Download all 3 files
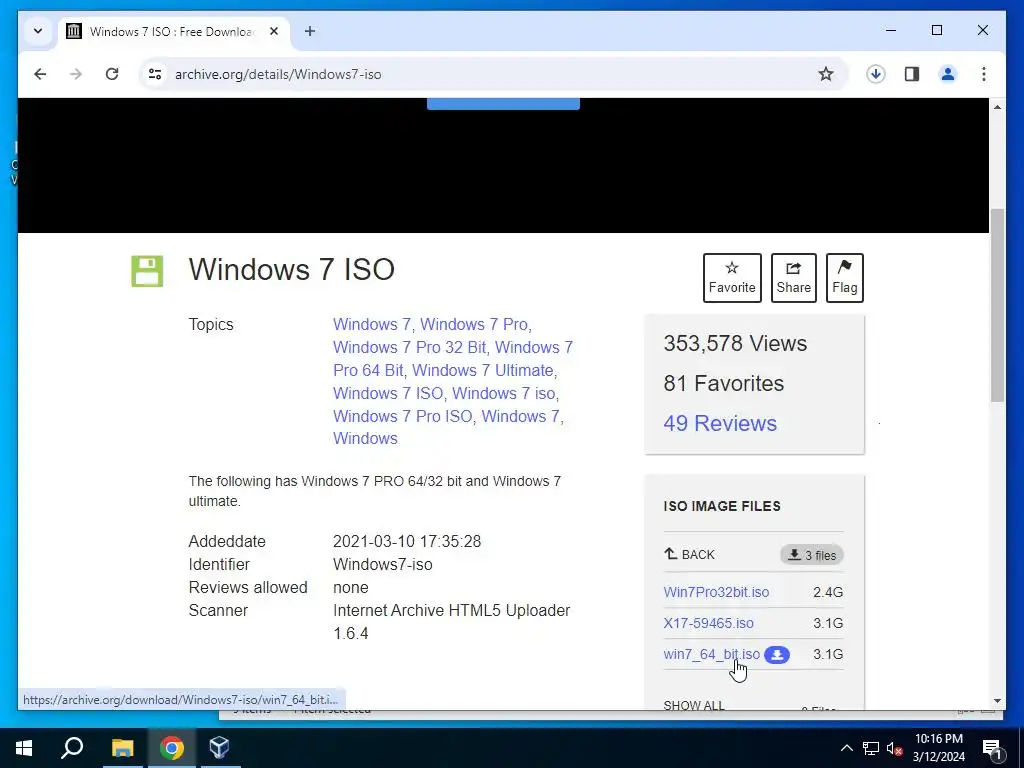Image resolution: width=1024 pixels, height=768 pixels. click(812, 555)
